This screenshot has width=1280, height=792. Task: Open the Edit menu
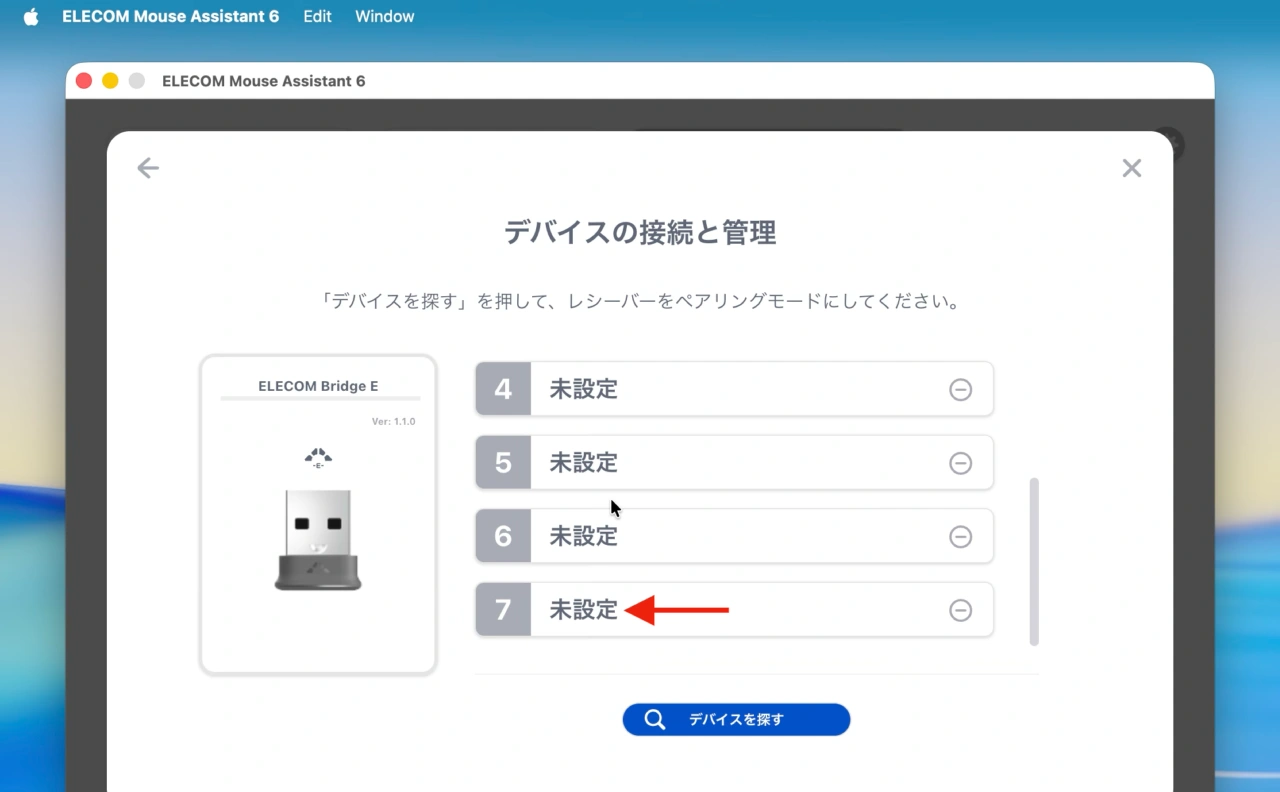point(317,17)
